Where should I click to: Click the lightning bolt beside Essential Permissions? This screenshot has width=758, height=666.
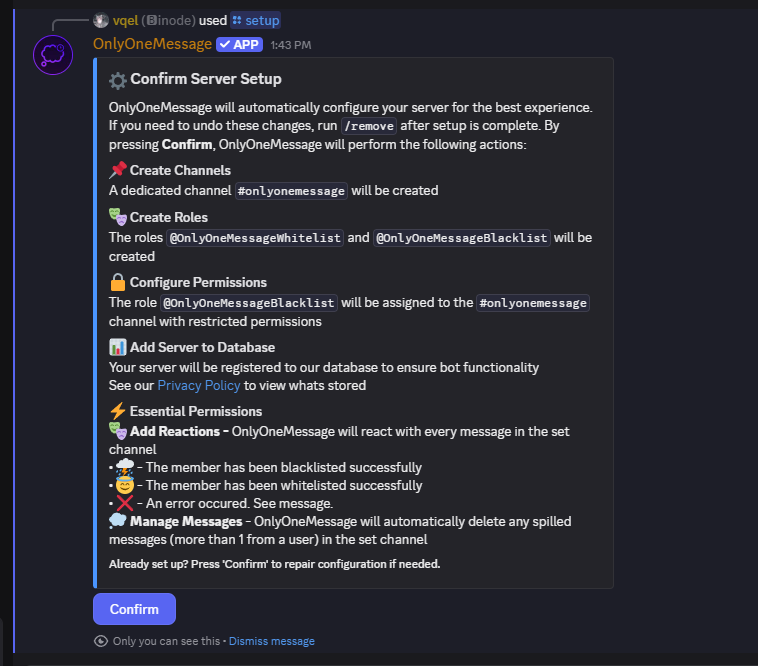pyautogui.click(x=117, y=411)
